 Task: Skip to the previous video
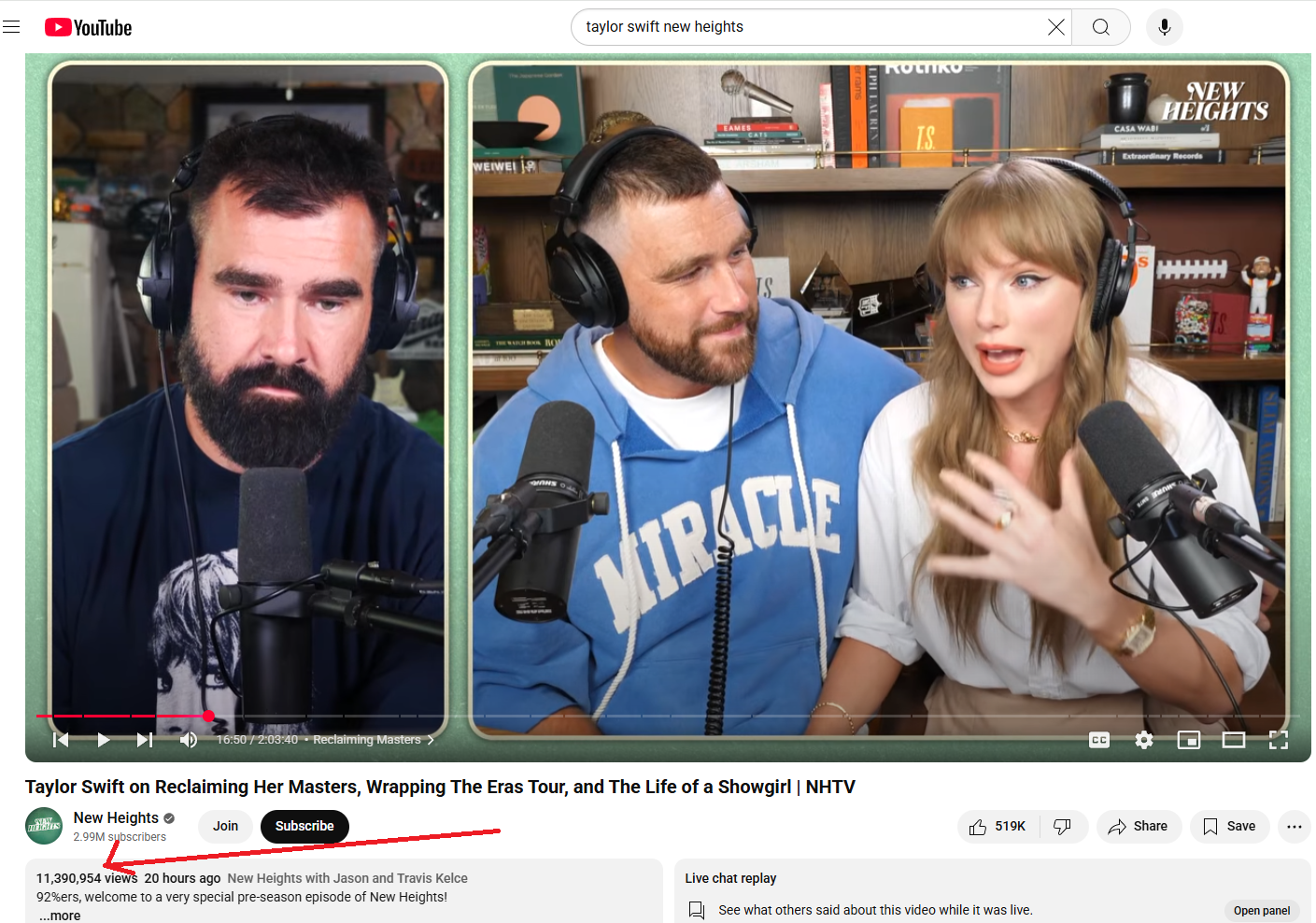pyautogui.click(x=61, y=740)
